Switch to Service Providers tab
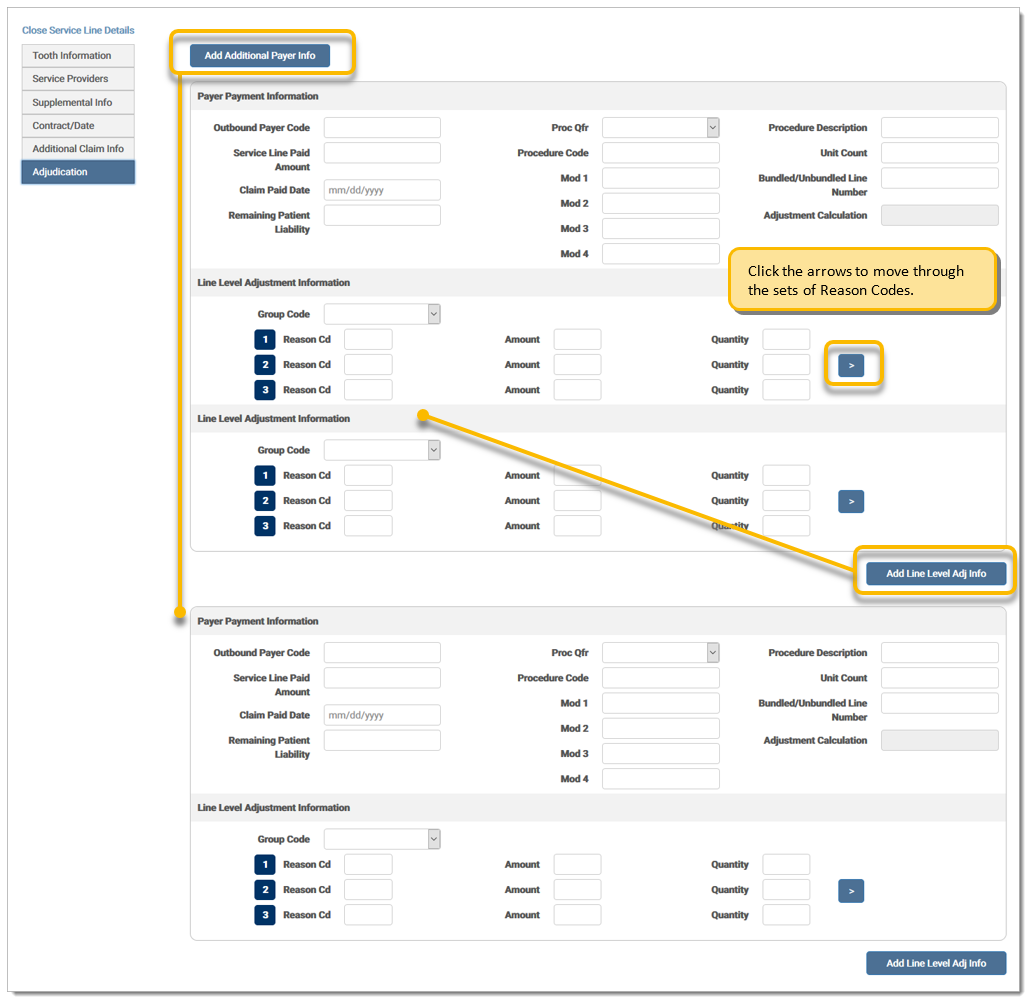Screen dimensions: 1028x1002 (x=78, y=79)
